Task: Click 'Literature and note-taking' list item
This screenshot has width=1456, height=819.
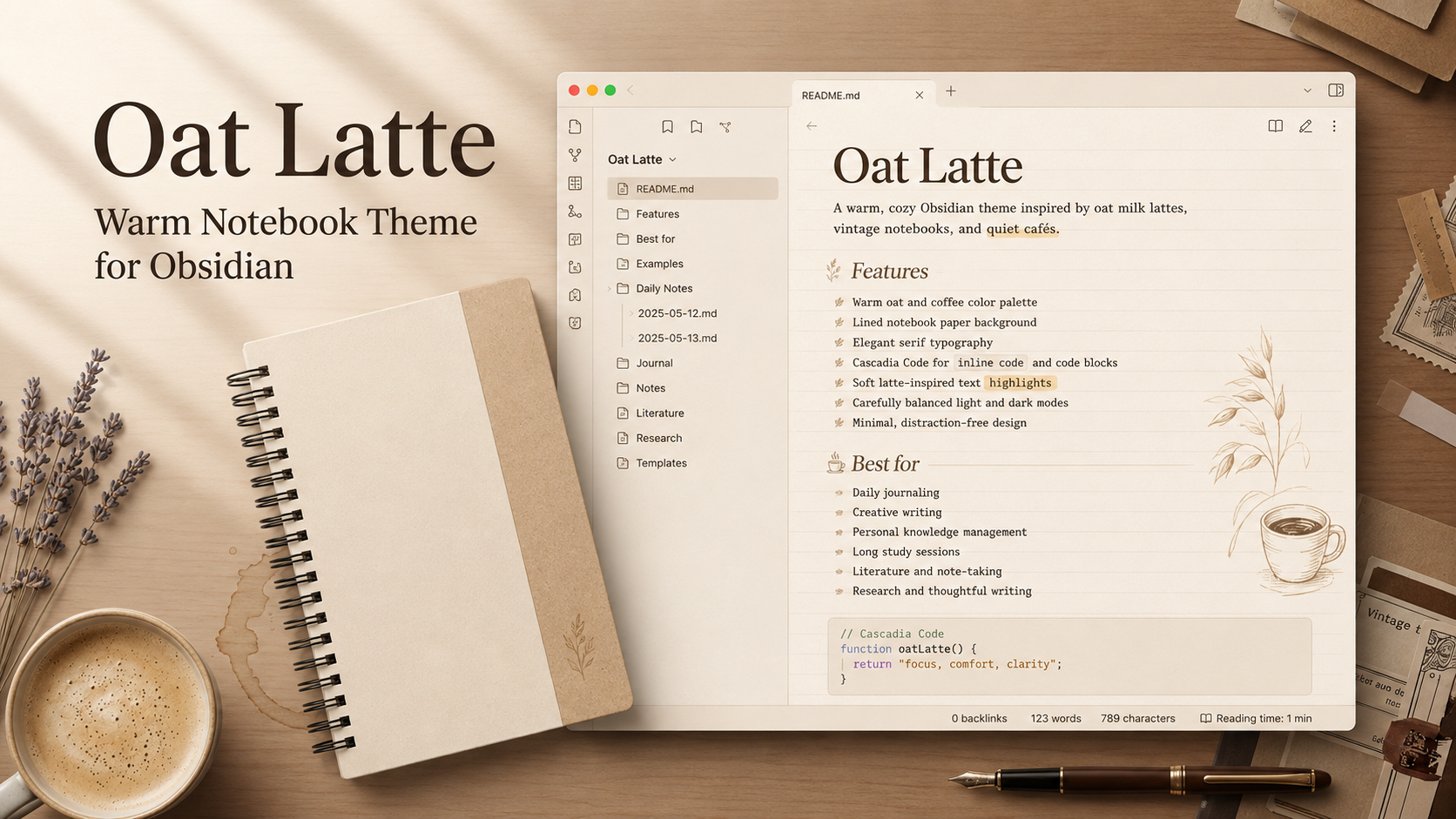Action: pyautogui.click(x=927, y=572)
